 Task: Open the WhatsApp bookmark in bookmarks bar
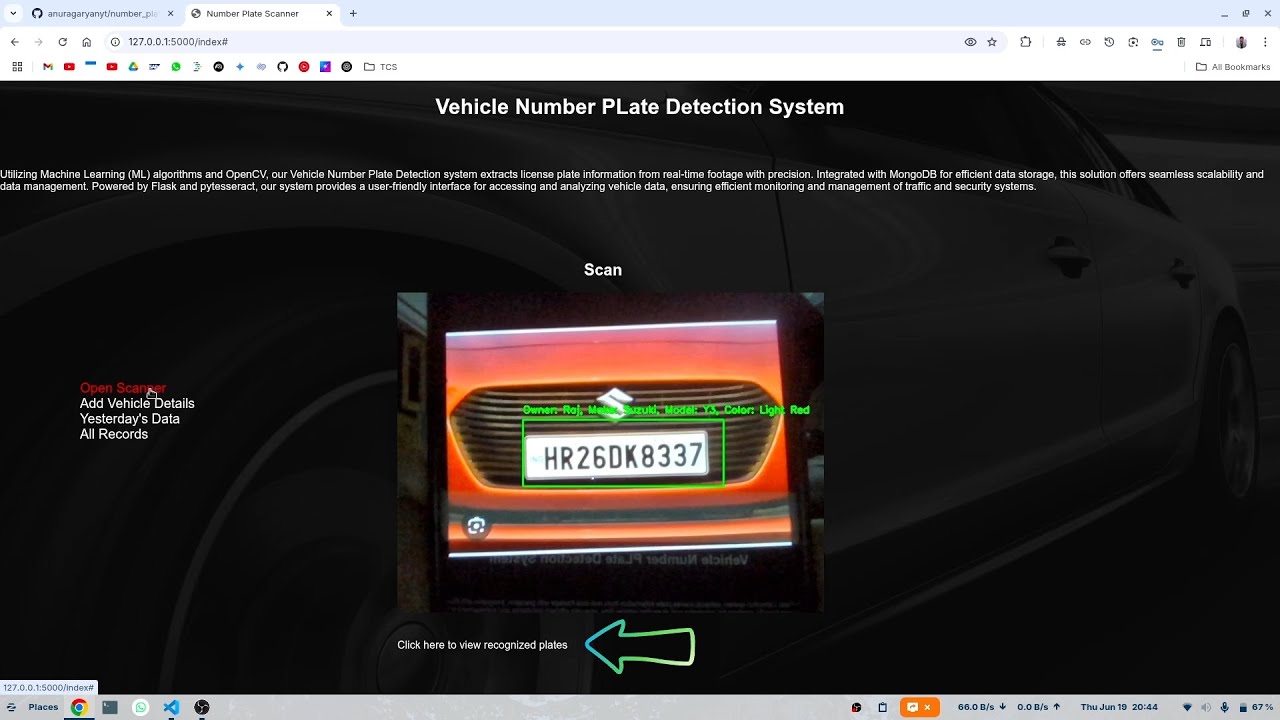[176, 67]
